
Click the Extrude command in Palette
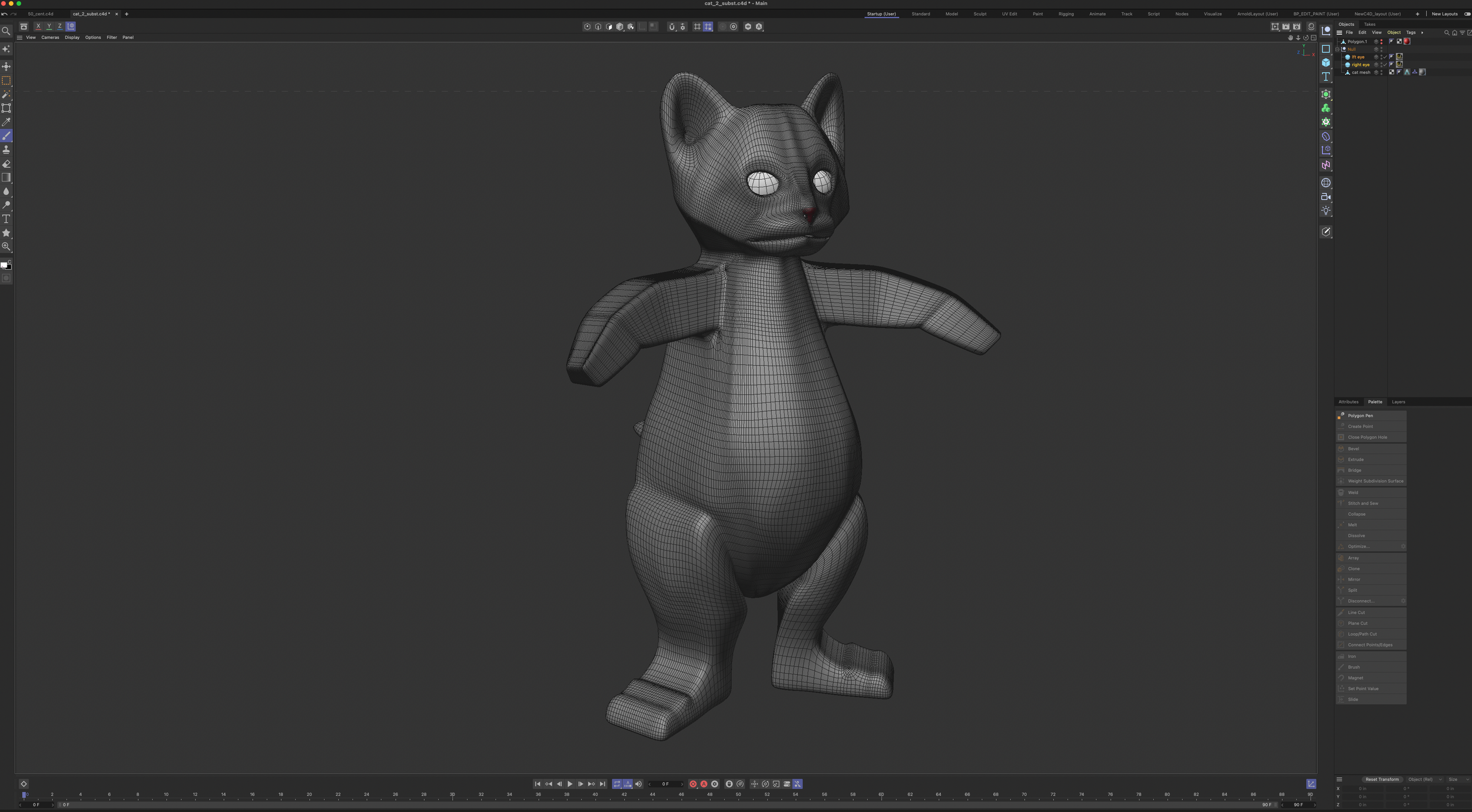click(1356, 459)
